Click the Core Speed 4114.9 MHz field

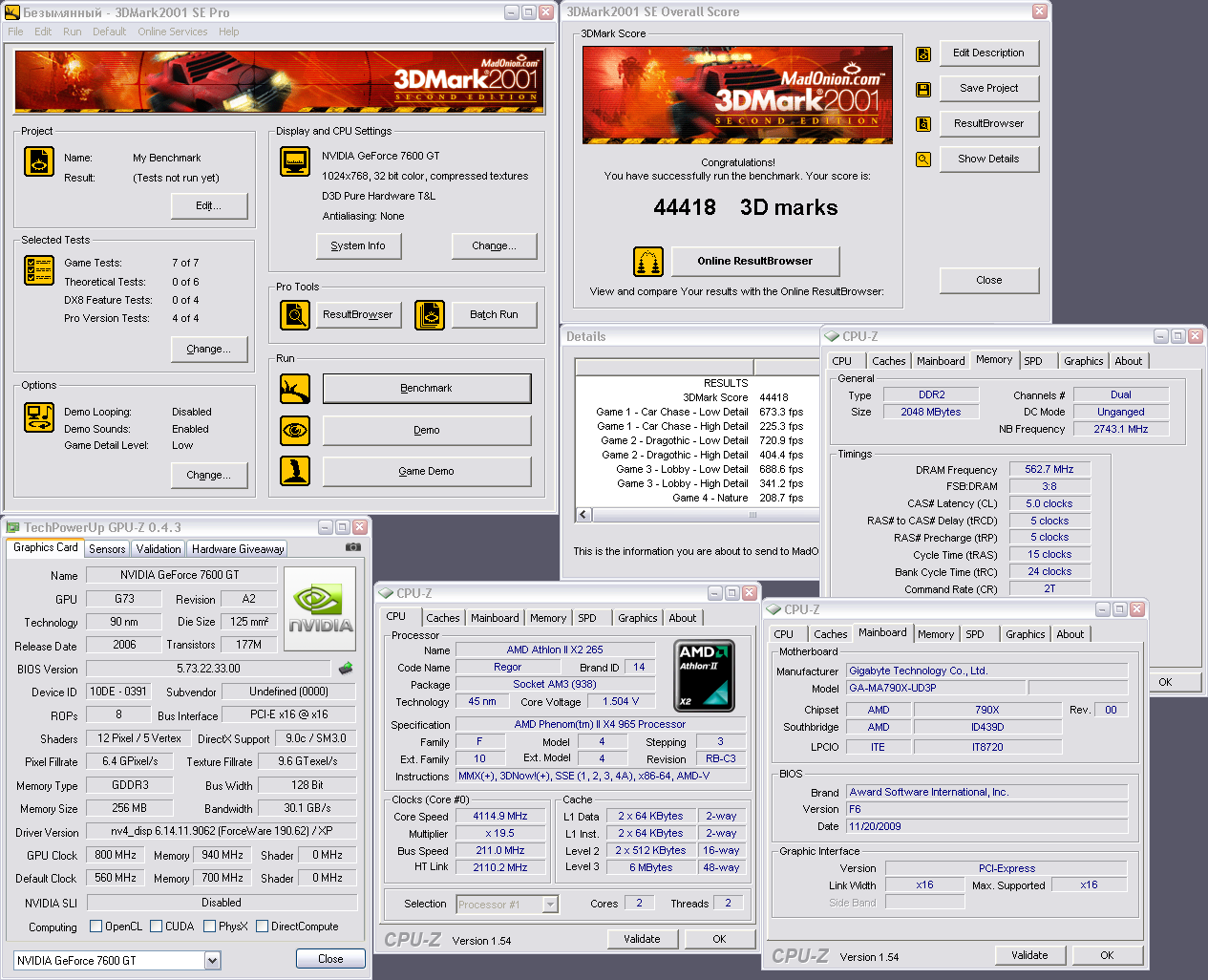click(502, 817)
